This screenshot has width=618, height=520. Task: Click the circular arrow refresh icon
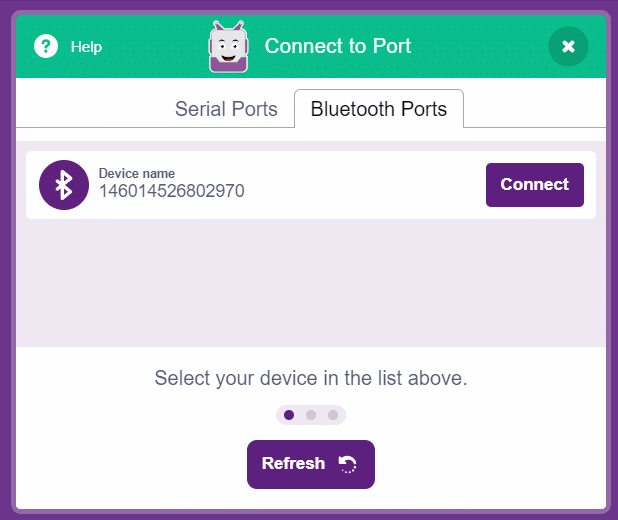pyautogui.click(x=348, y=464)
